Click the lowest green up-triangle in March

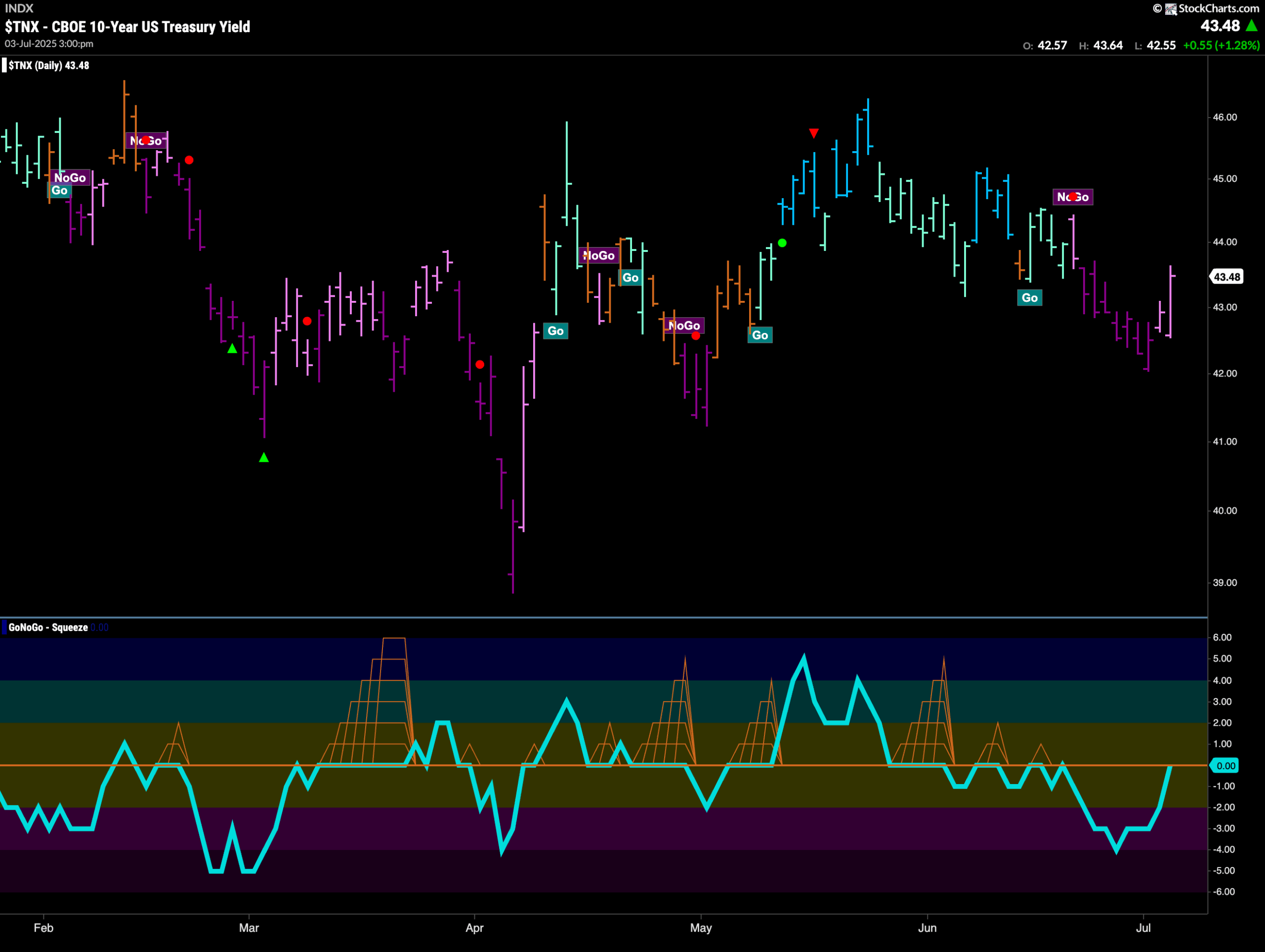click(264, 457)
